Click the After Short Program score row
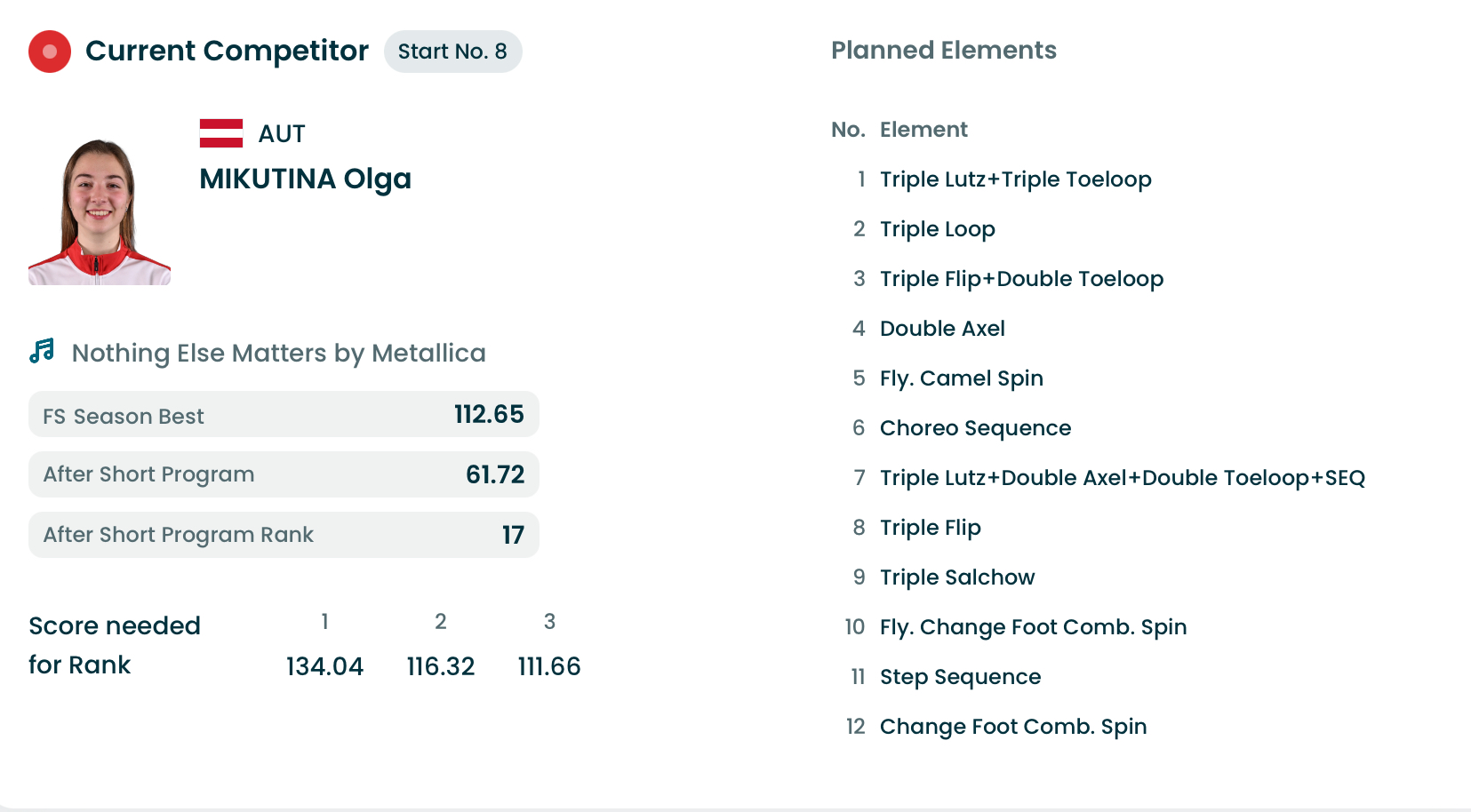 [284, 474]
